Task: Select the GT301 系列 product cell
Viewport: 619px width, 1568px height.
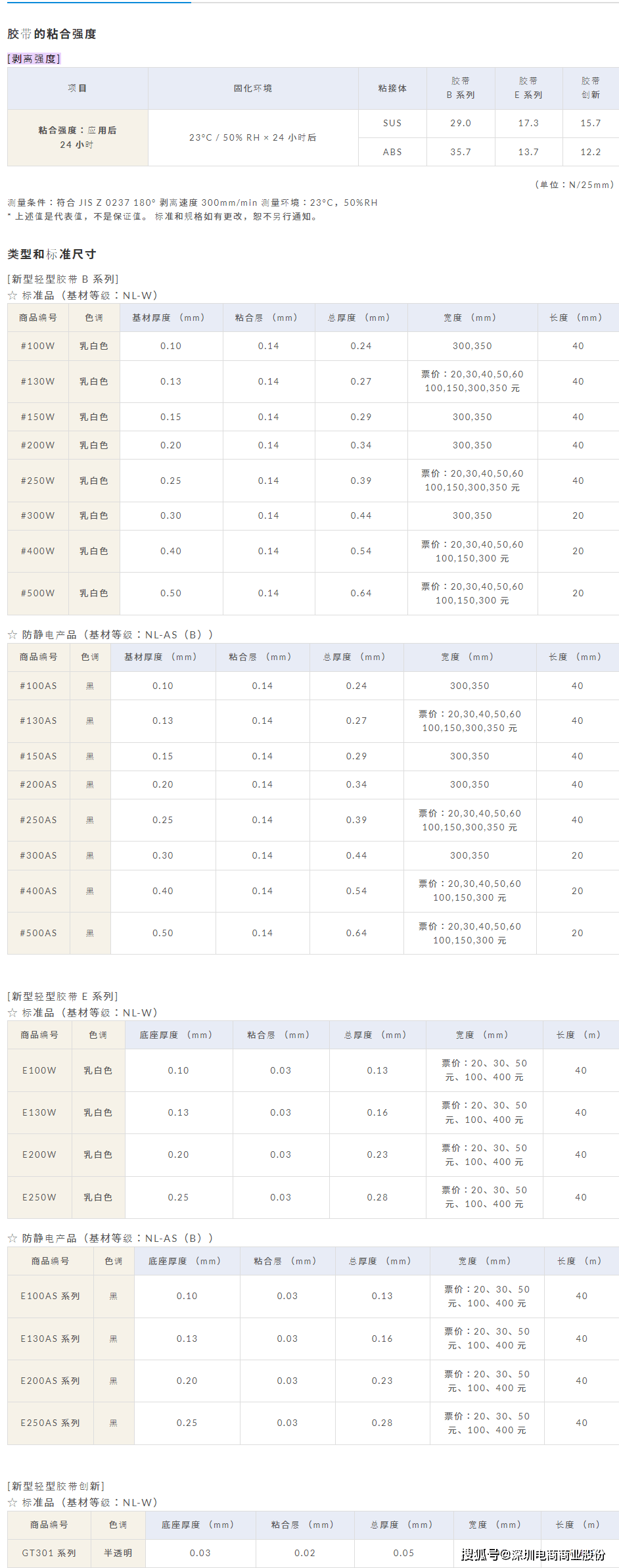Action: [x=49, y=1554]
